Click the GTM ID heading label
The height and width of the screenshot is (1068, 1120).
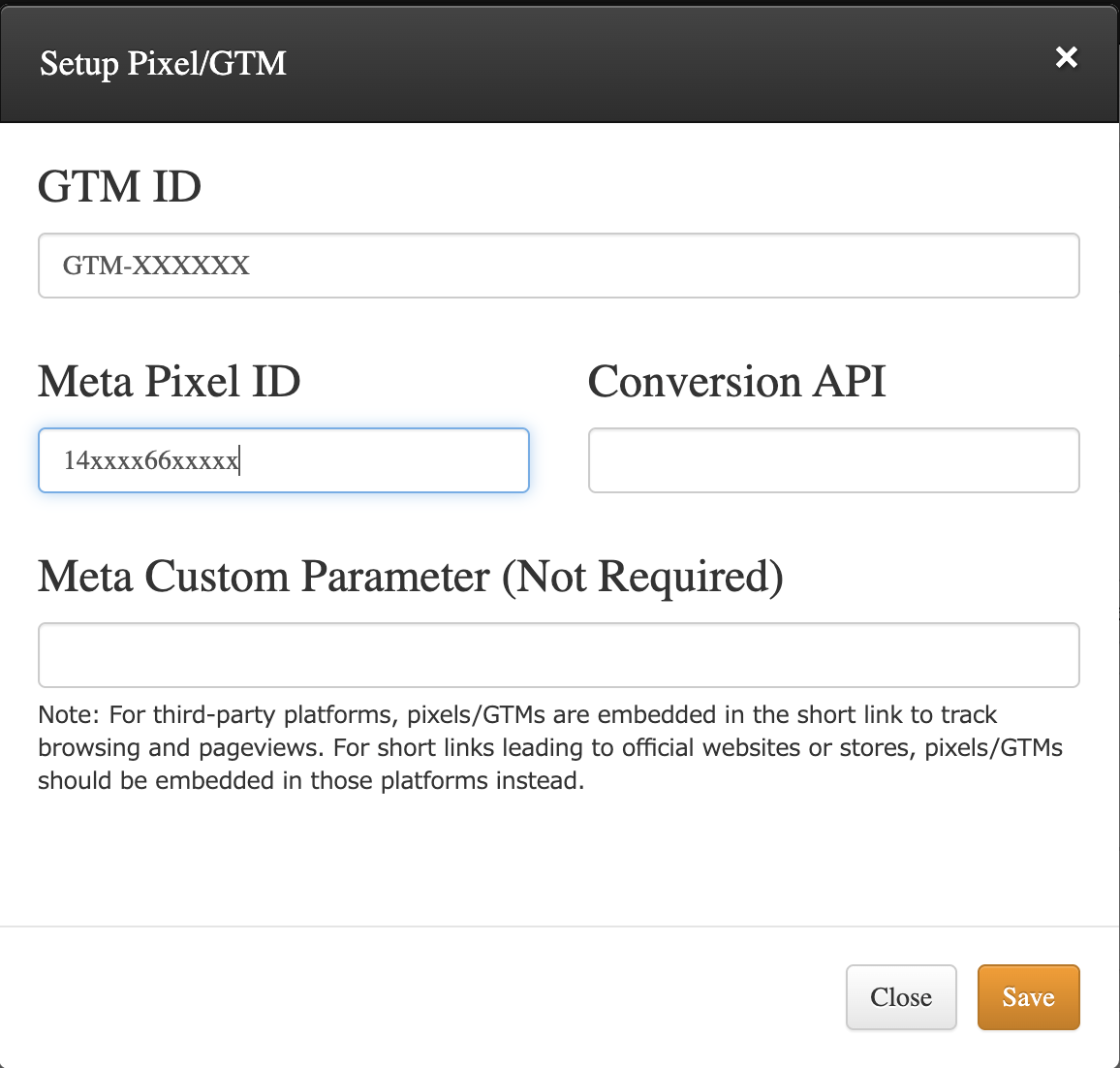coord(119,186)
